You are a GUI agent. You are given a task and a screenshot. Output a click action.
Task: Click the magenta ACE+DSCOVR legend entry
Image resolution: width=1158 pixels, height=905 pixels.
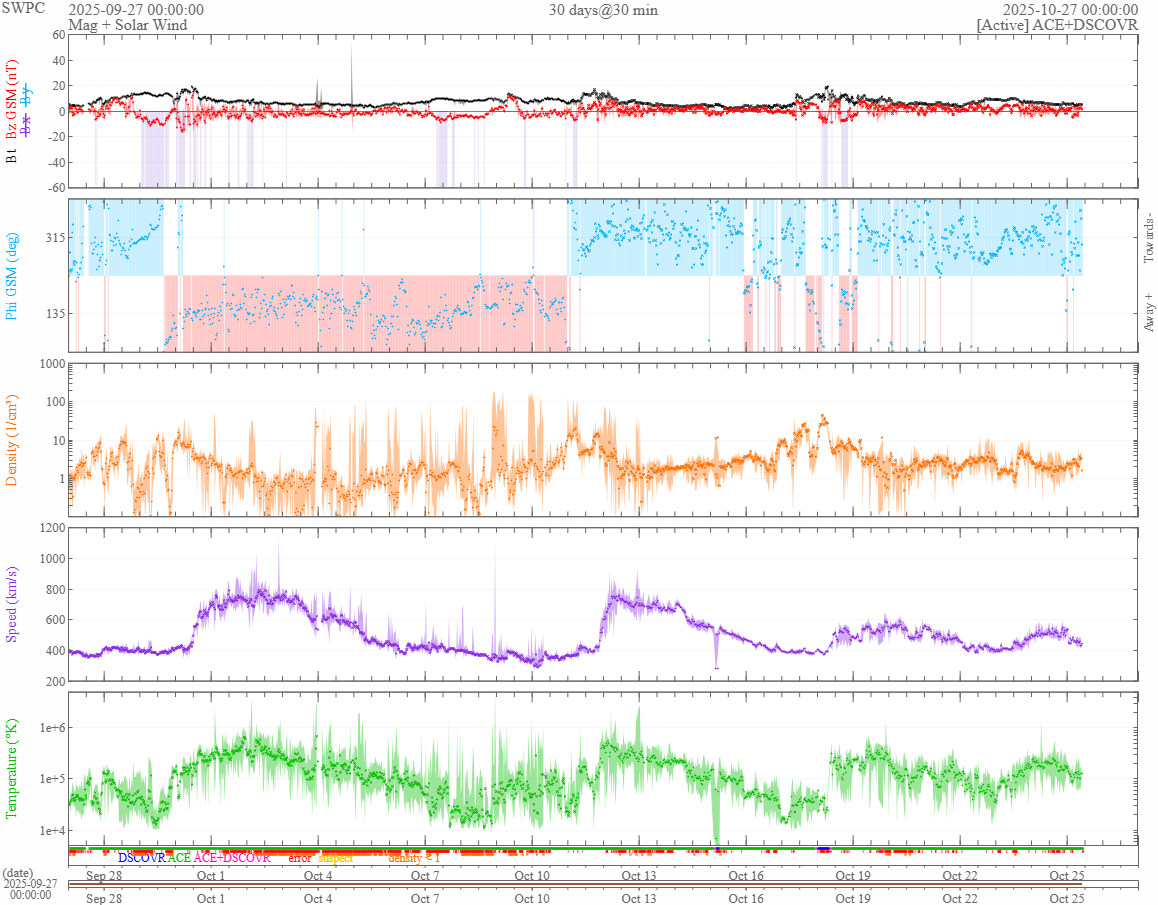point(232,858)
